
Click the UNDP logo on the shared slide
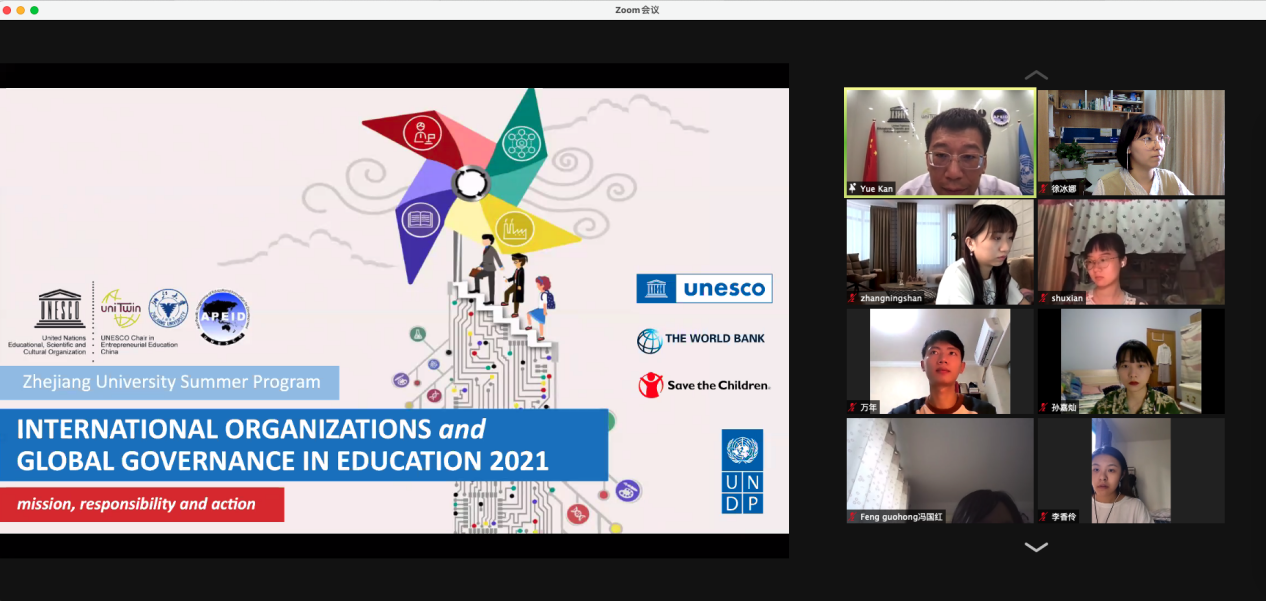pyautogui.click(x=742, y=472)
